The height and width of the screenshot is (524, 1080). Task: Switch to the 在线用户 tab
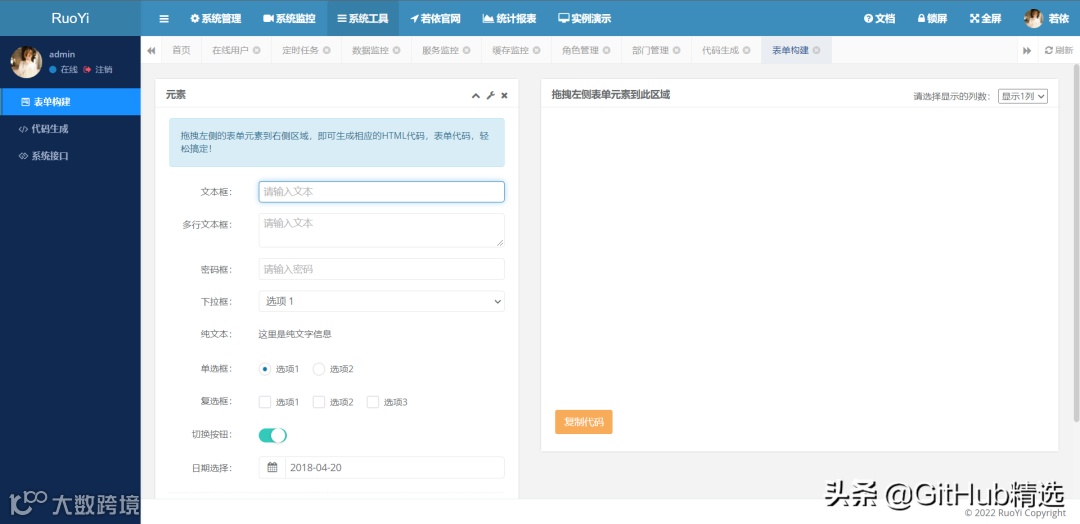[x=230, y=50]
